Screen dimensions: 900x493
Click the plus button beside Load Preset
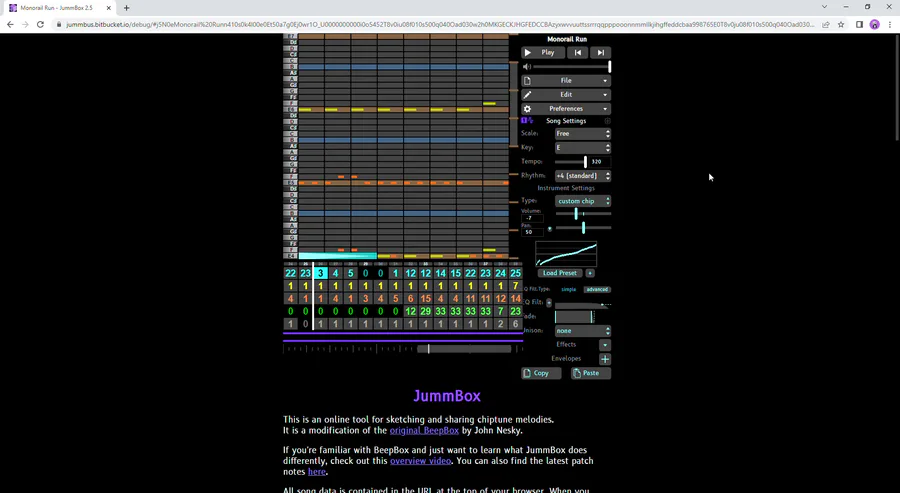click(589, 273)
